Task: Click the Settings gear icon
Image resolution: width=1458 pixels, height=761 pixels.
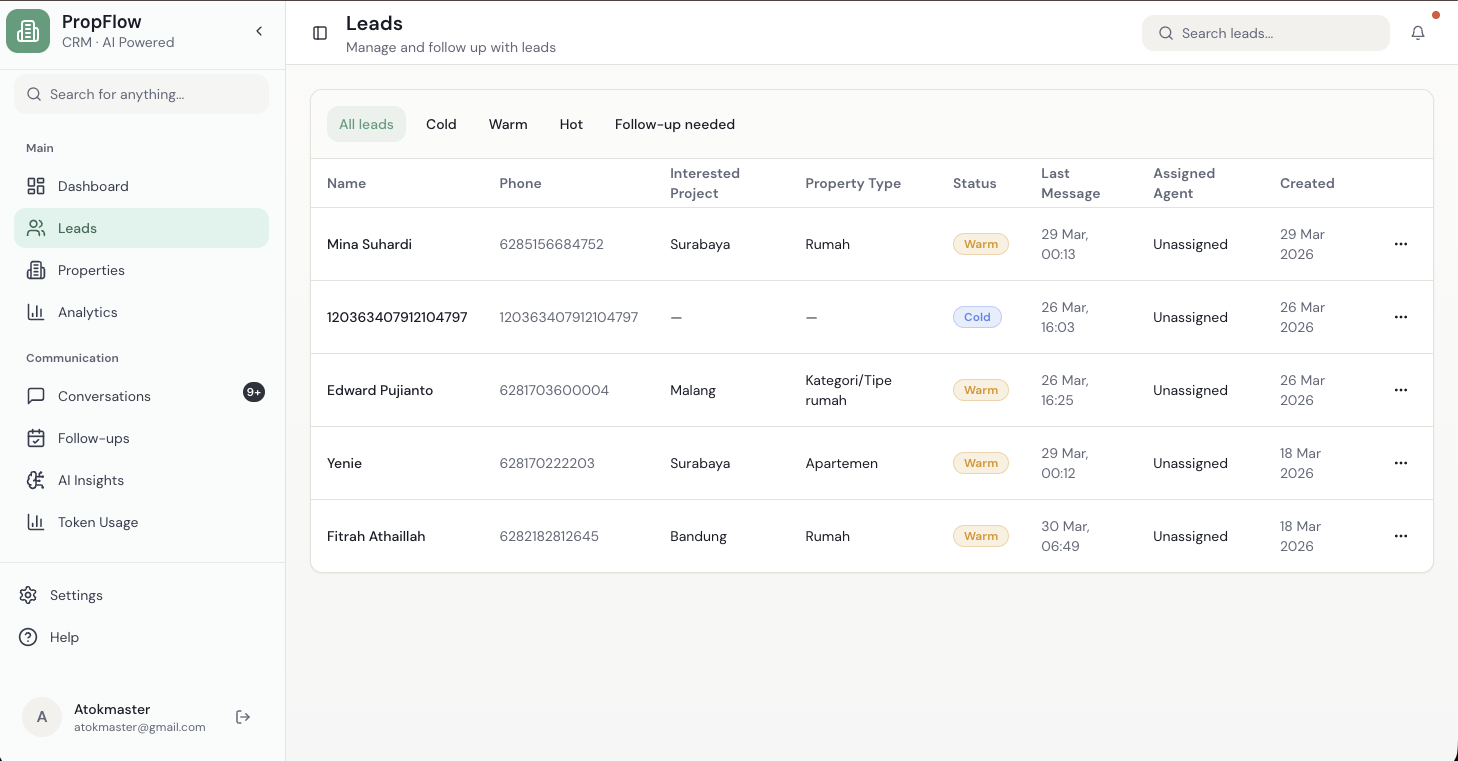Action: (x=28, y=595)
